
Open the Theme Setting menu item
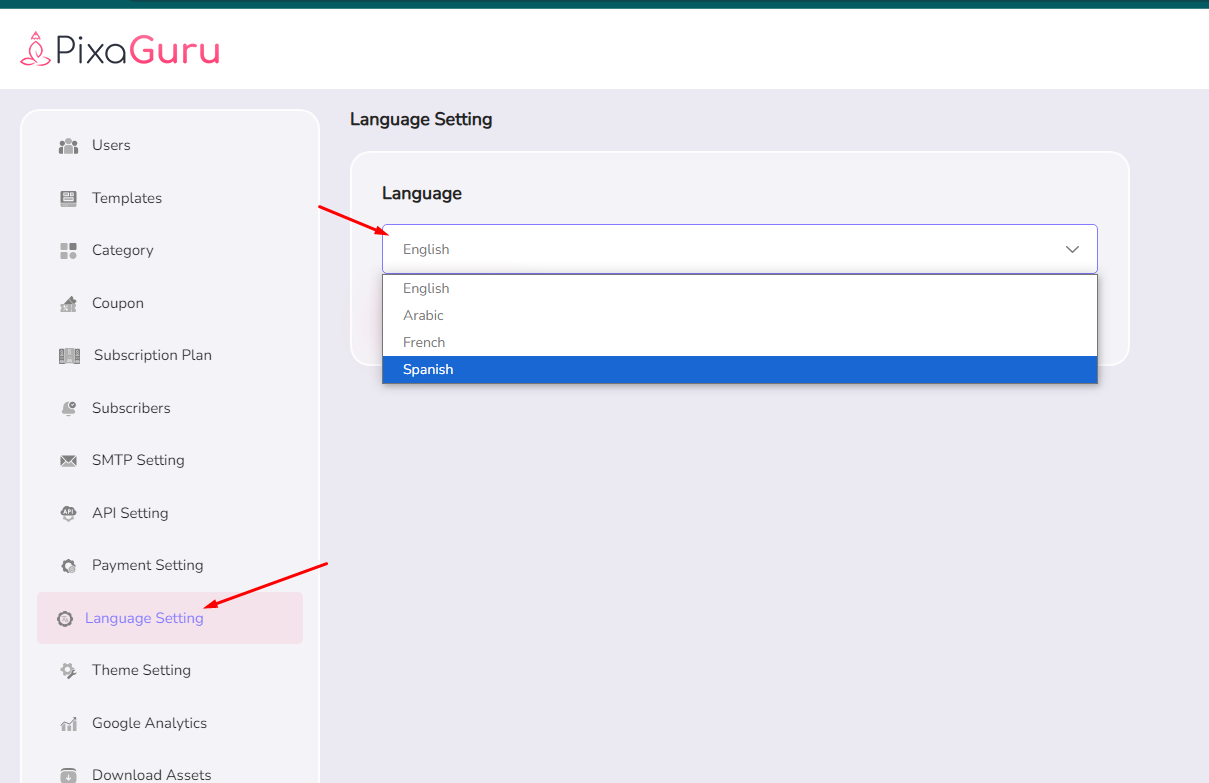click(x=141, y=670)
